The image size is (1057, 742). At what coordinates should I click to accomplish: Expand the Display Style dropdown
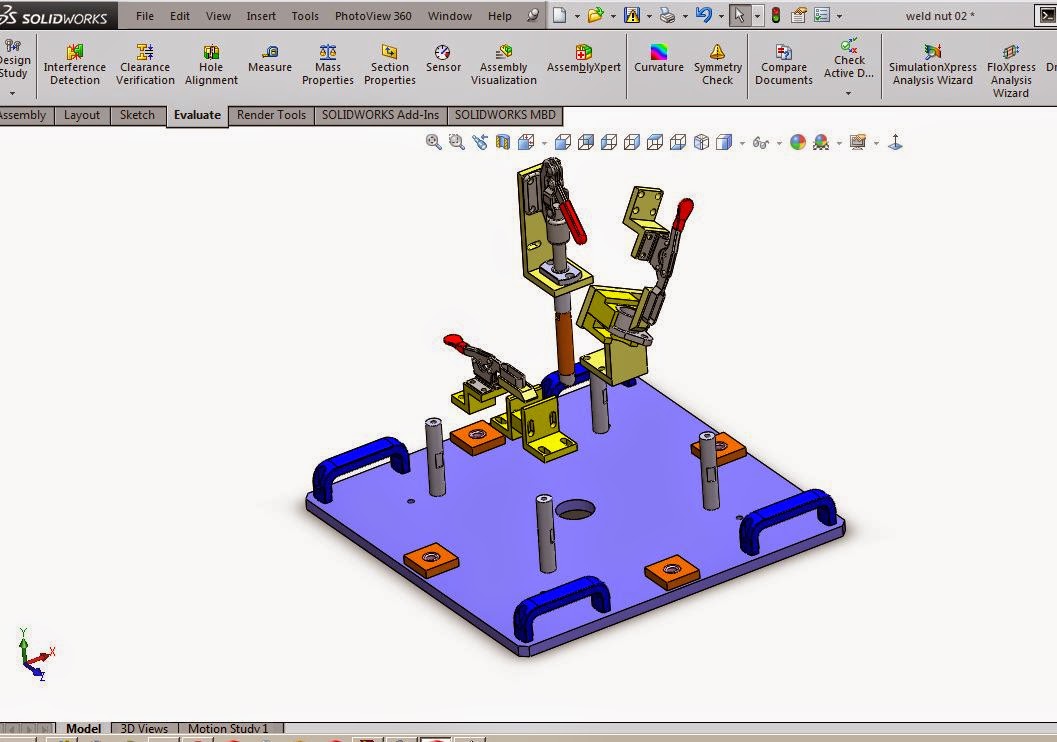point(742,142)
